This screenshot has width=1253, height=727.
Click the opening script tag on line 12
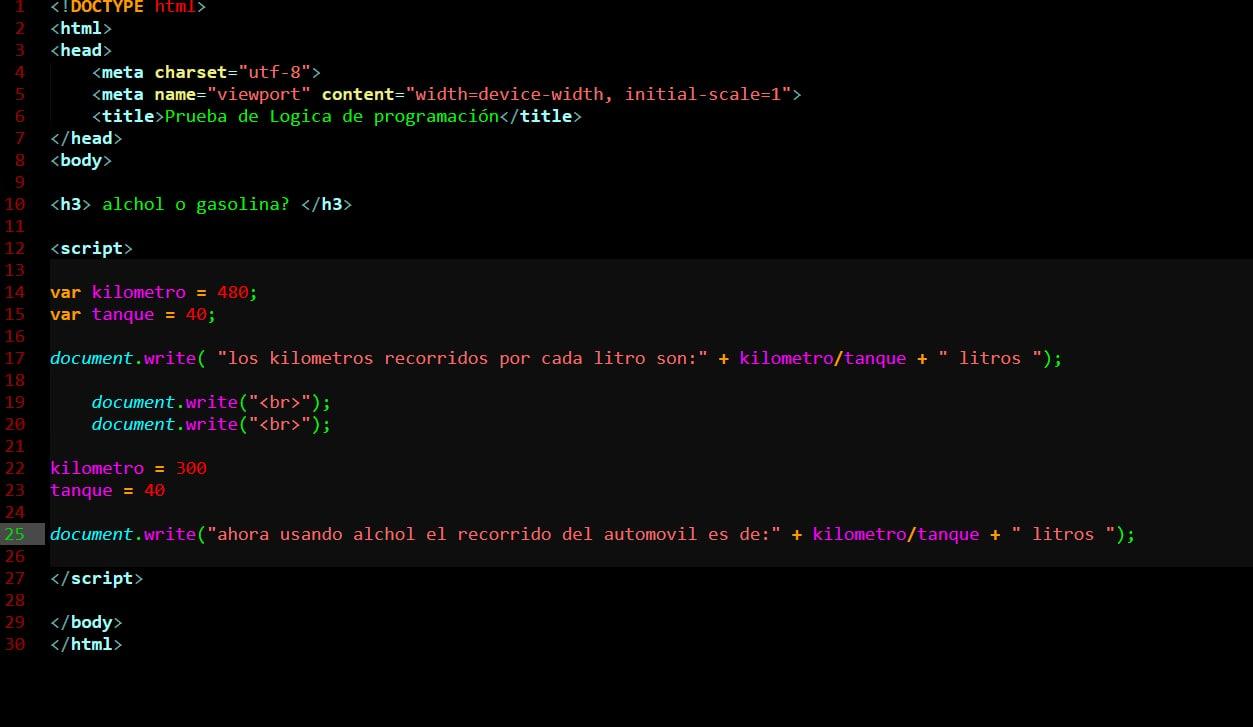pyautogui.click(x=91, y=248)
